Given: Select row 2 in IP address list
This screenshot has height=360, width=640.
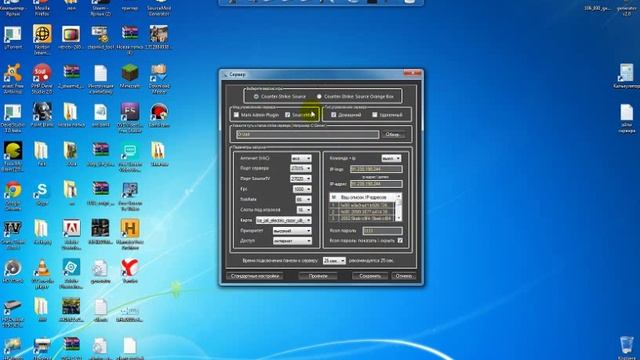Looking at the screenshot, I should [x=362, y=212].
